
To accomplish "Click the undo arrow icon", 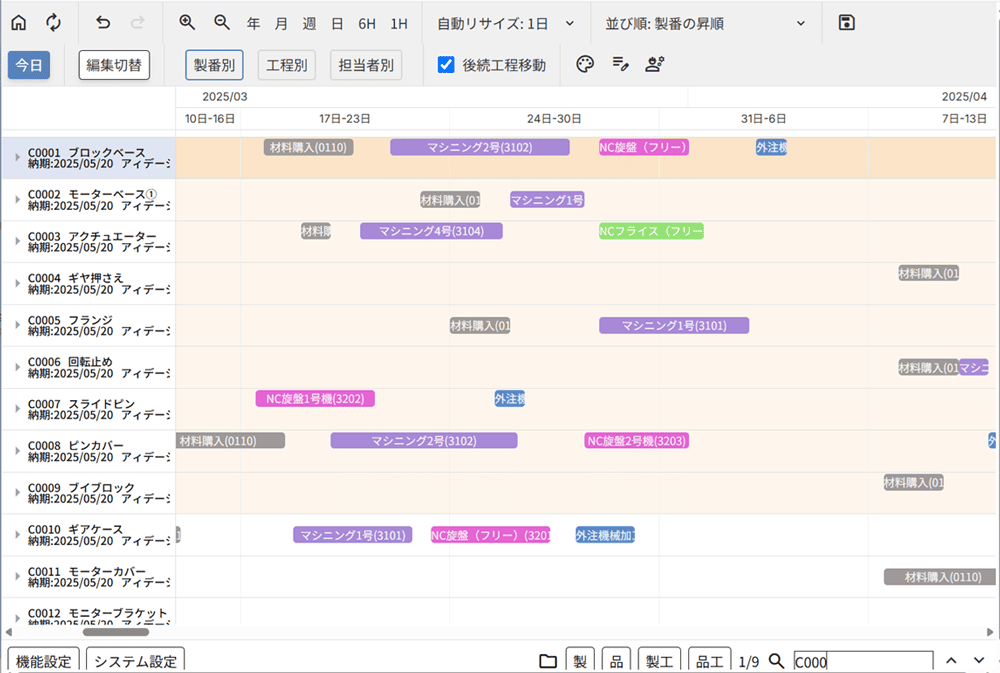I will [x=104, y=22].
